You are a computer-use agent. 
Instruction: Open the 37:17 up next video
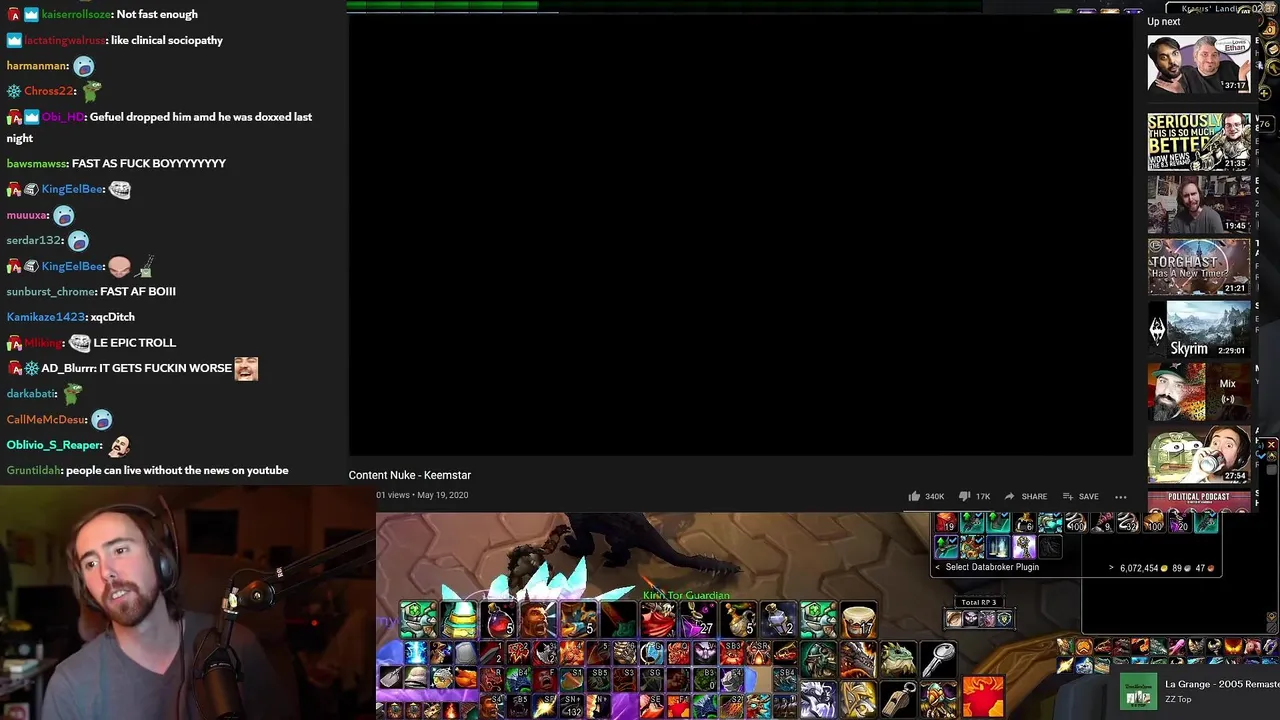pos(1198,65)
